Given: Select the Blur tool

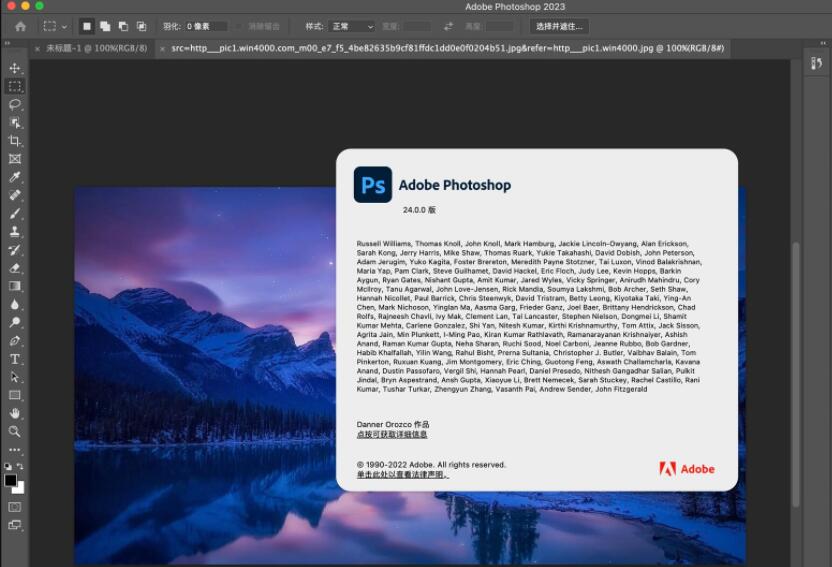Looking at the screenshot, I should [15, 304].
